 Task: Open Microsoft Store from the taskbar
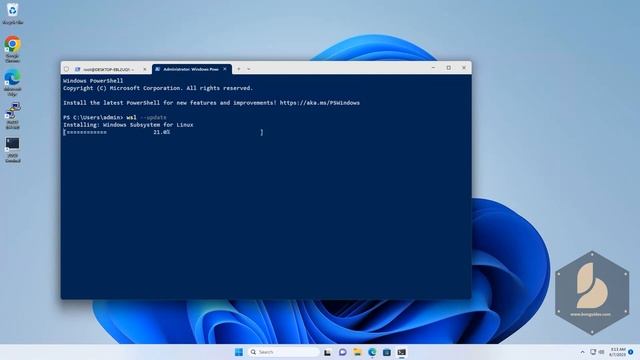[x=387, y=352]
